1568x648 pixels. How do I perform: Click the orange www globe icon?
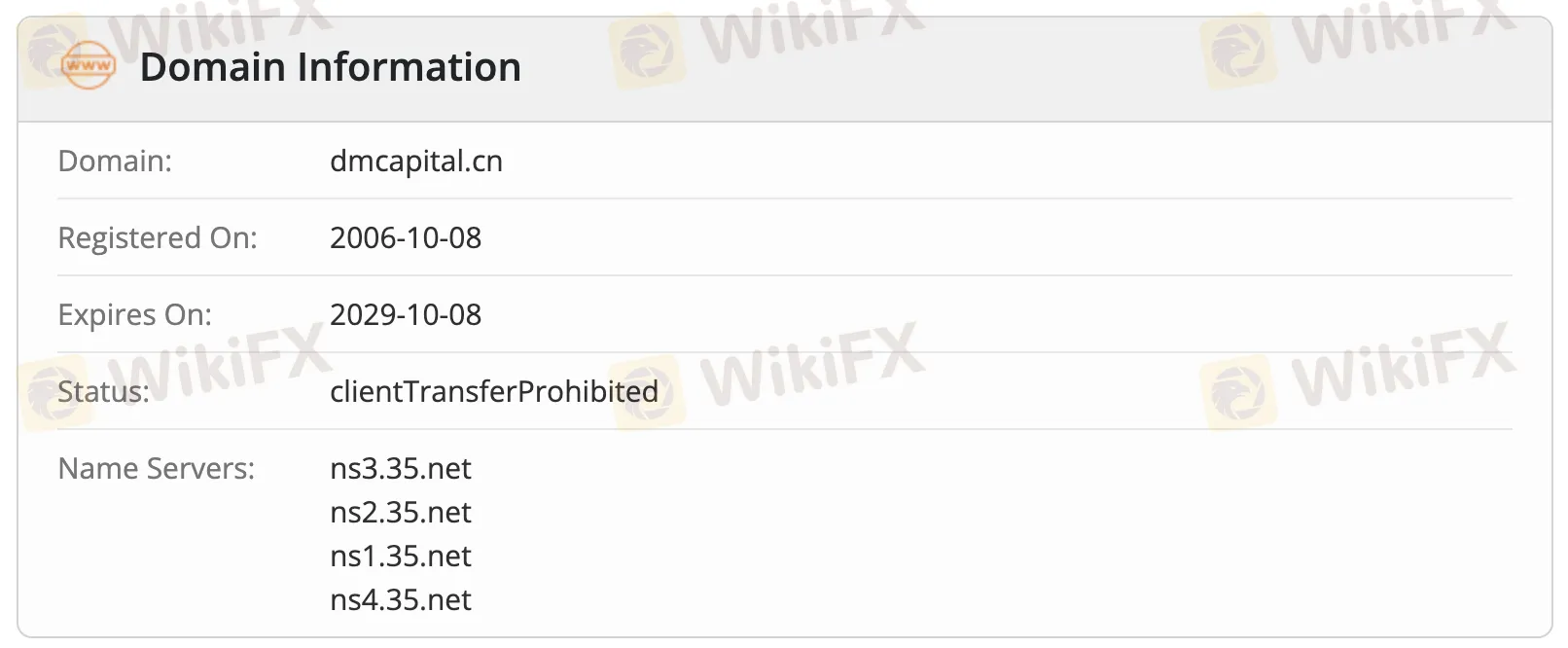coord(88,66)
